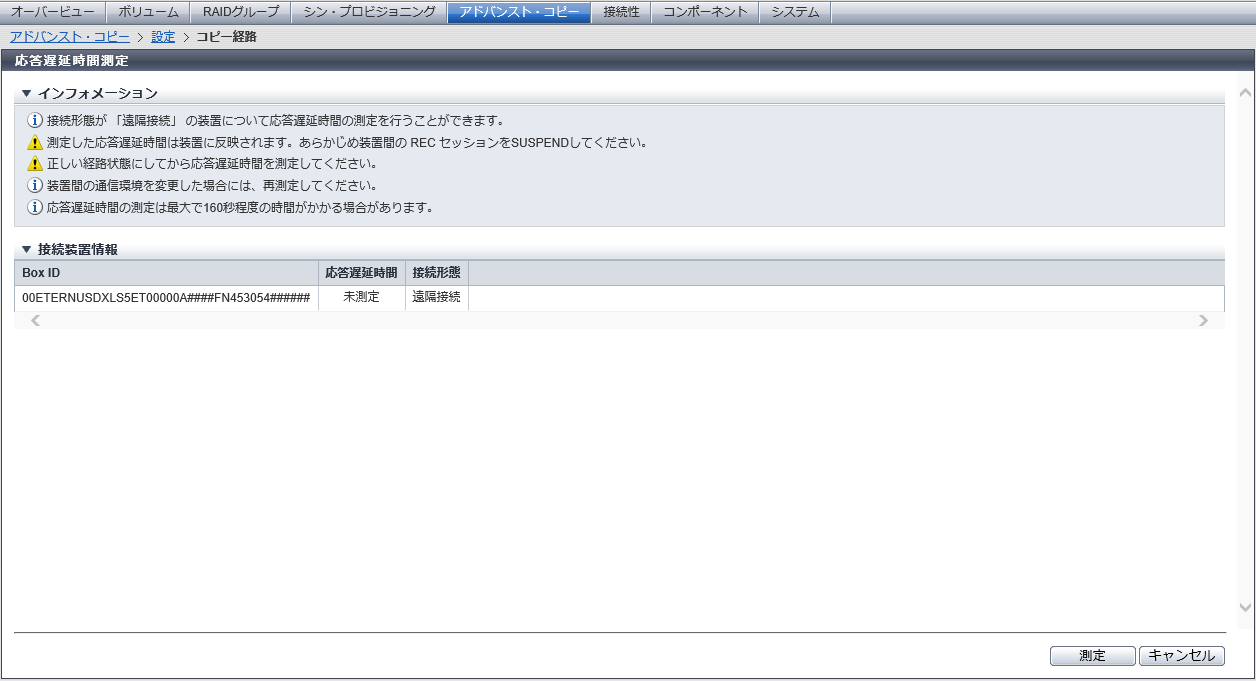Collapse the インフォメーション section
1256x681 pixels.
click(27, 94)
